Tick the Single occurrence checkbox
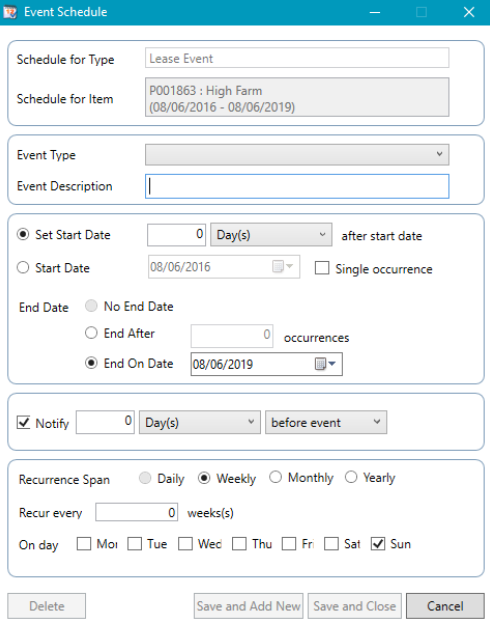490x625 pixels. click(x=322, y=268)
